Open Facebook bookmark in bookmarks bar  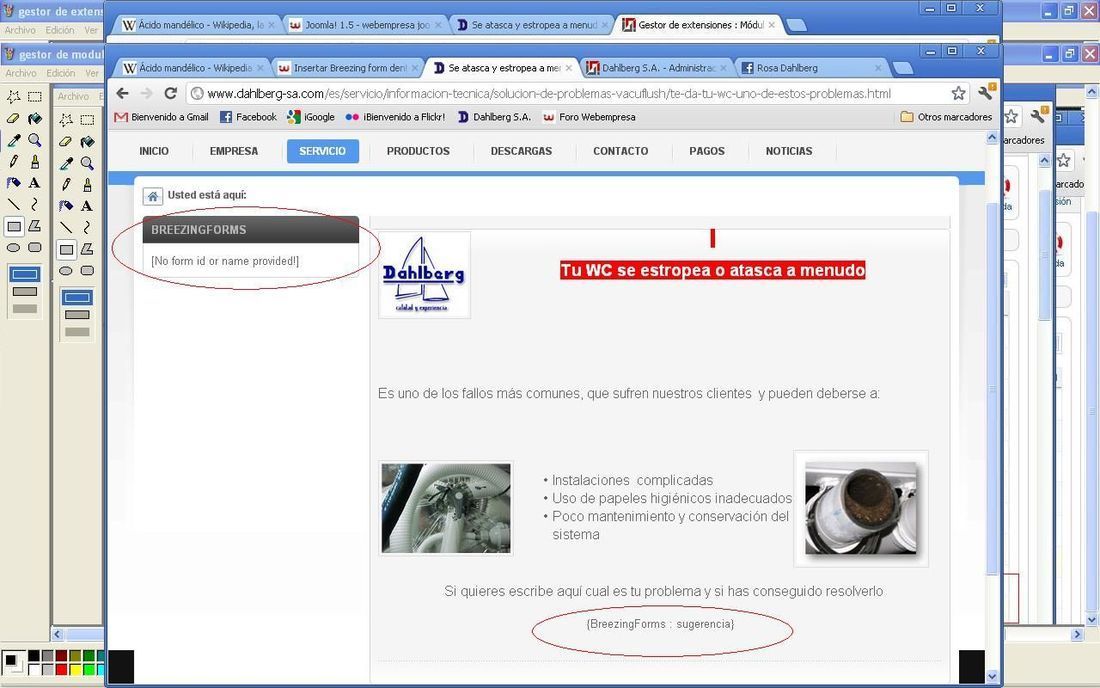(248, 116)
